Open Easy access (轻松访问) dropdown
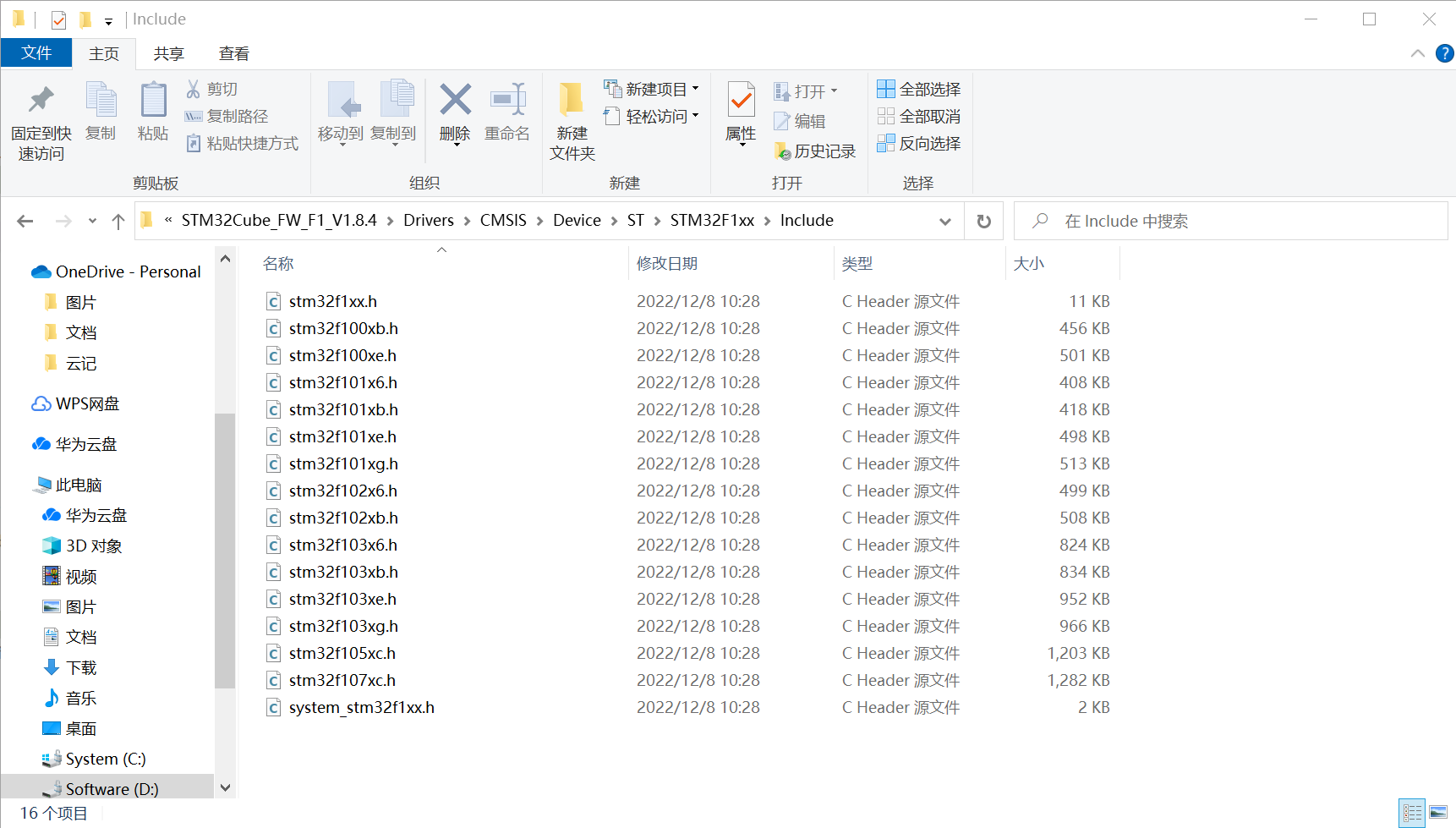This screenshot has height=828, width=1456. (651, 116)
